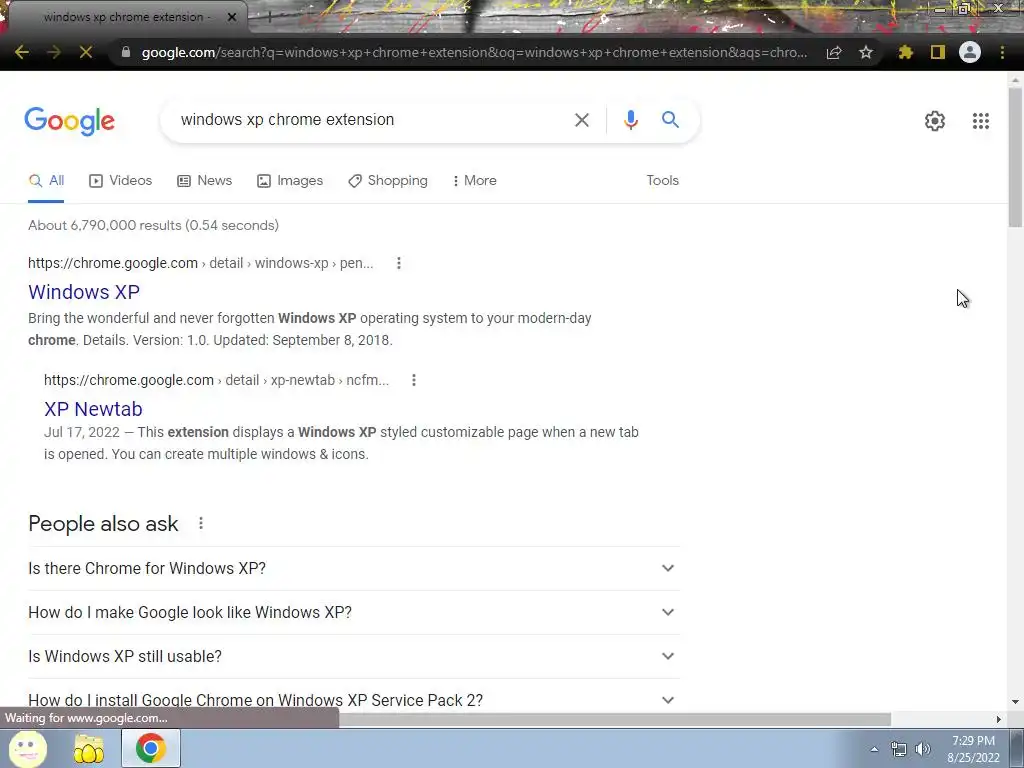Open People also ask options menu
Screen dimensions: 1024x768
(200, 523)
